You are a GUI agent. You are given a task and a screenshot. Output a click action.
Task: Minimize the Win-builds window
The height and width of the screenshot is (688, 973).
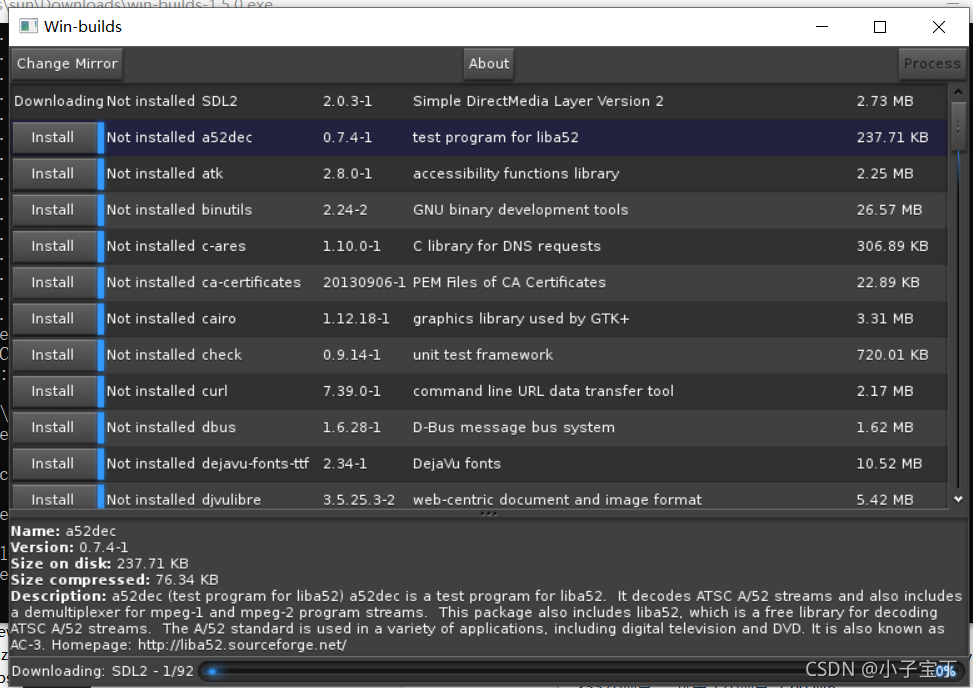click(x=822, y=27)
